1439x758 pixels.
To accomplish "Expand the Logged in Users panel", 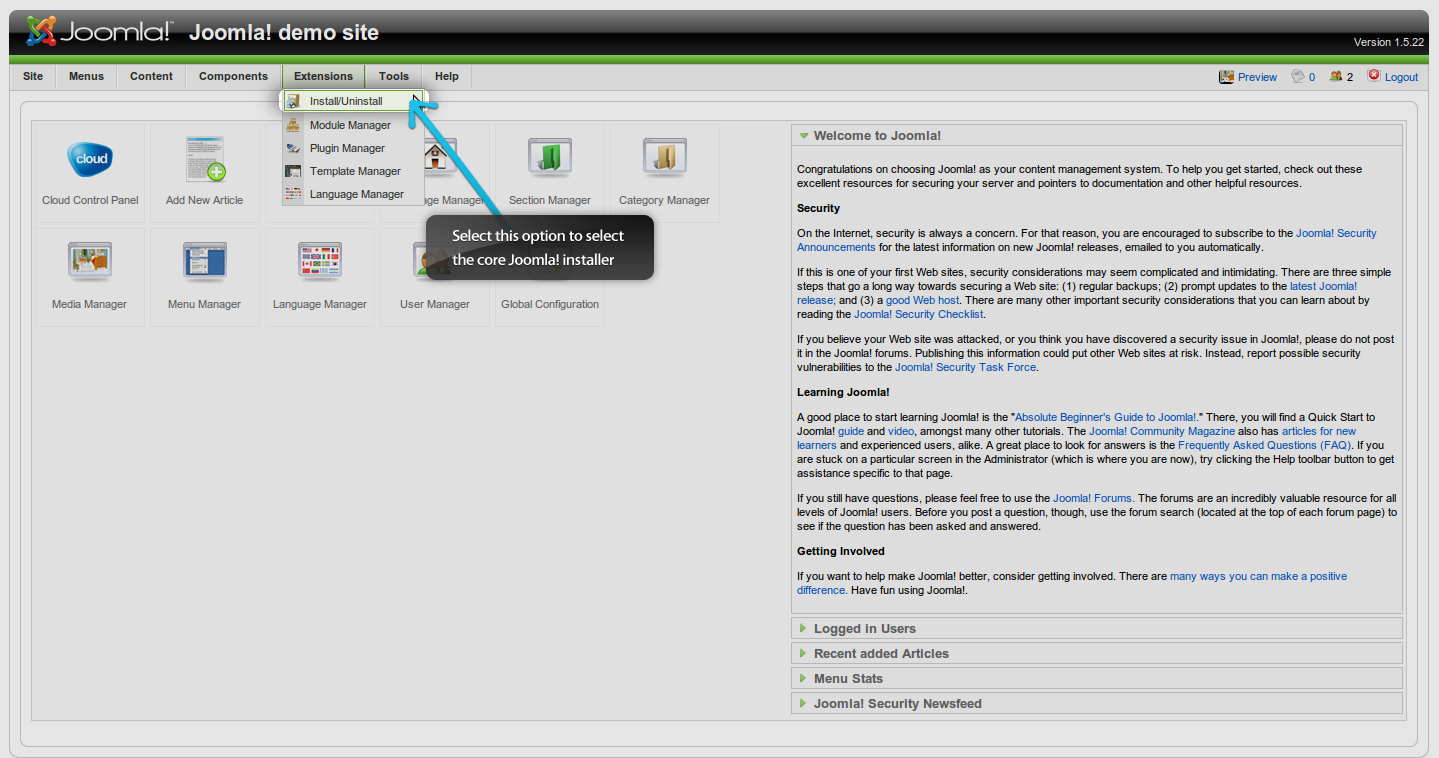I will coord(1097,629).
